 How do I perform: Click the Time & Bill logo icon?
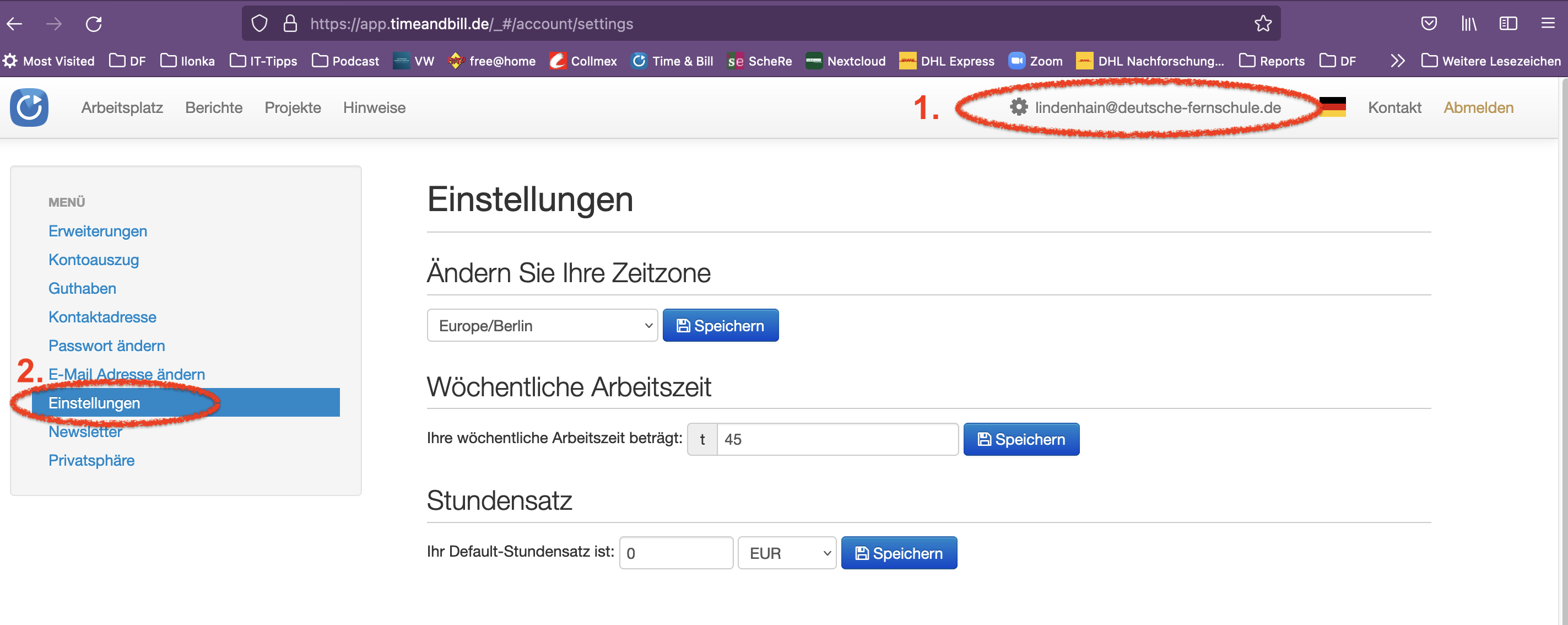tap(29, 107)
